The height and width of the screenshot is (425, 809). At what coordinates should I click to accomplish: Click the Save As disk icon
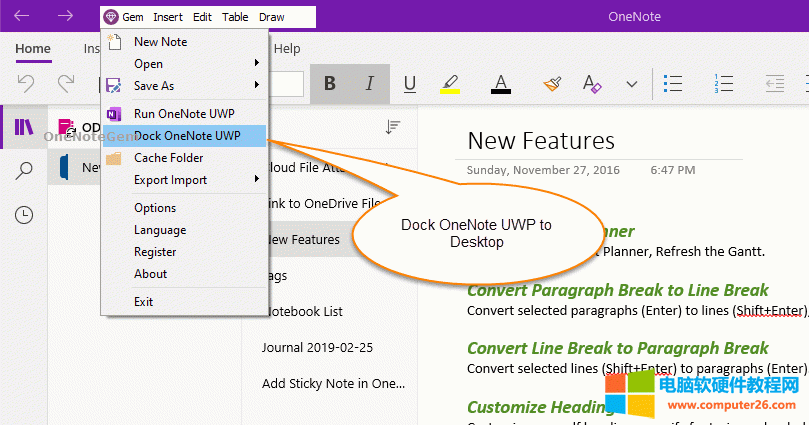114,86
